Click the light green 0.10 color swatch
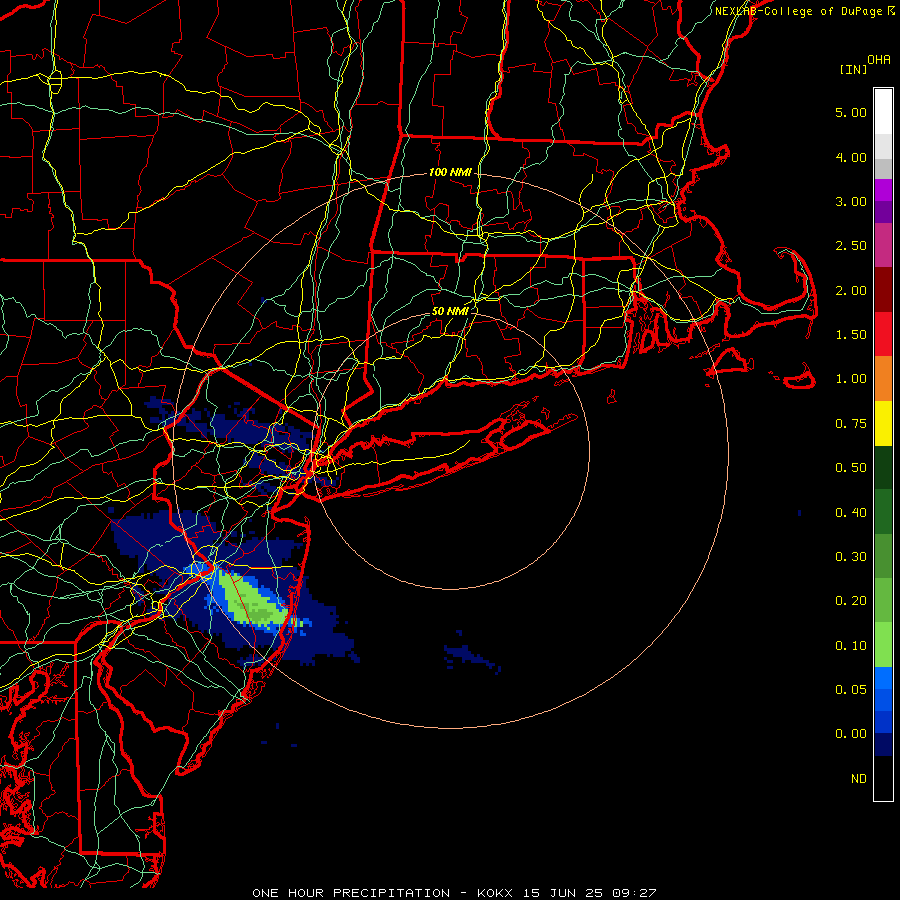The width and height of the screenshot is (900, 900). pyautogui.click(x=883, y=645)
